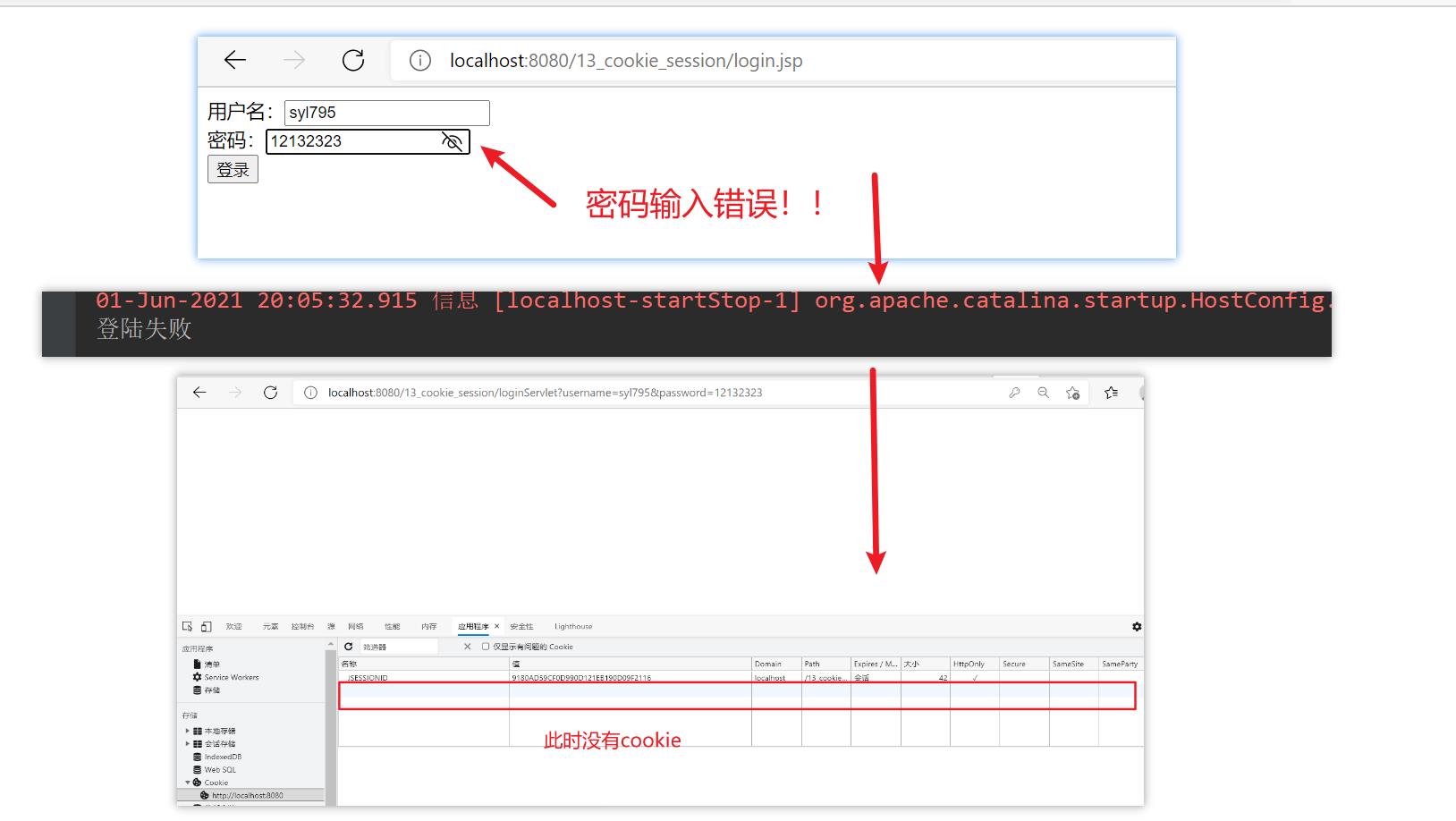The height and width of the screenshot is (821, 1456).
Task: Click the /13_cookie... path cell
Action: point(825,678)
